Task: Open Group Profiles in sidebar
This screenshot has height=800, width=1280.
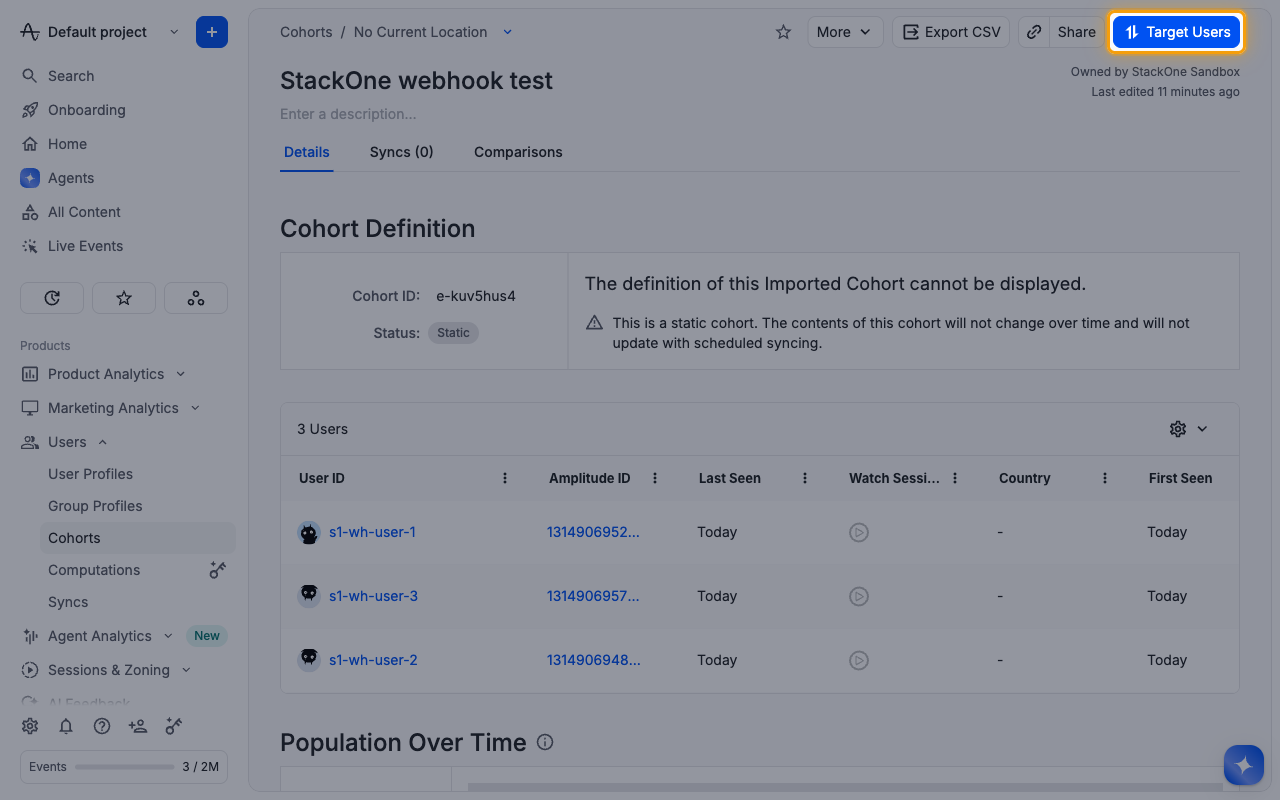Action: click(95, 506)
